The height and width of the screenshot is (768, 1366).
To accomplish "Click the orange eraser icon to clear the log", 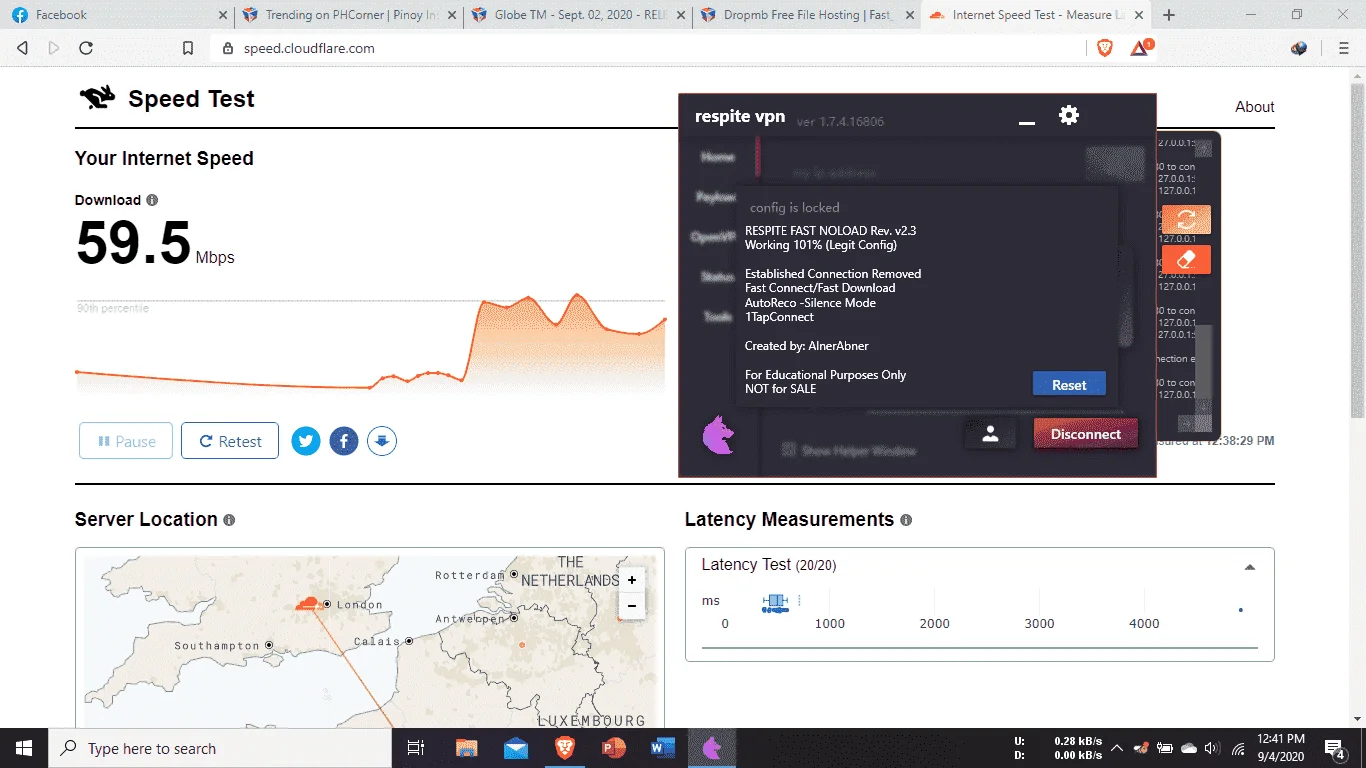I will click(1186, 259).
